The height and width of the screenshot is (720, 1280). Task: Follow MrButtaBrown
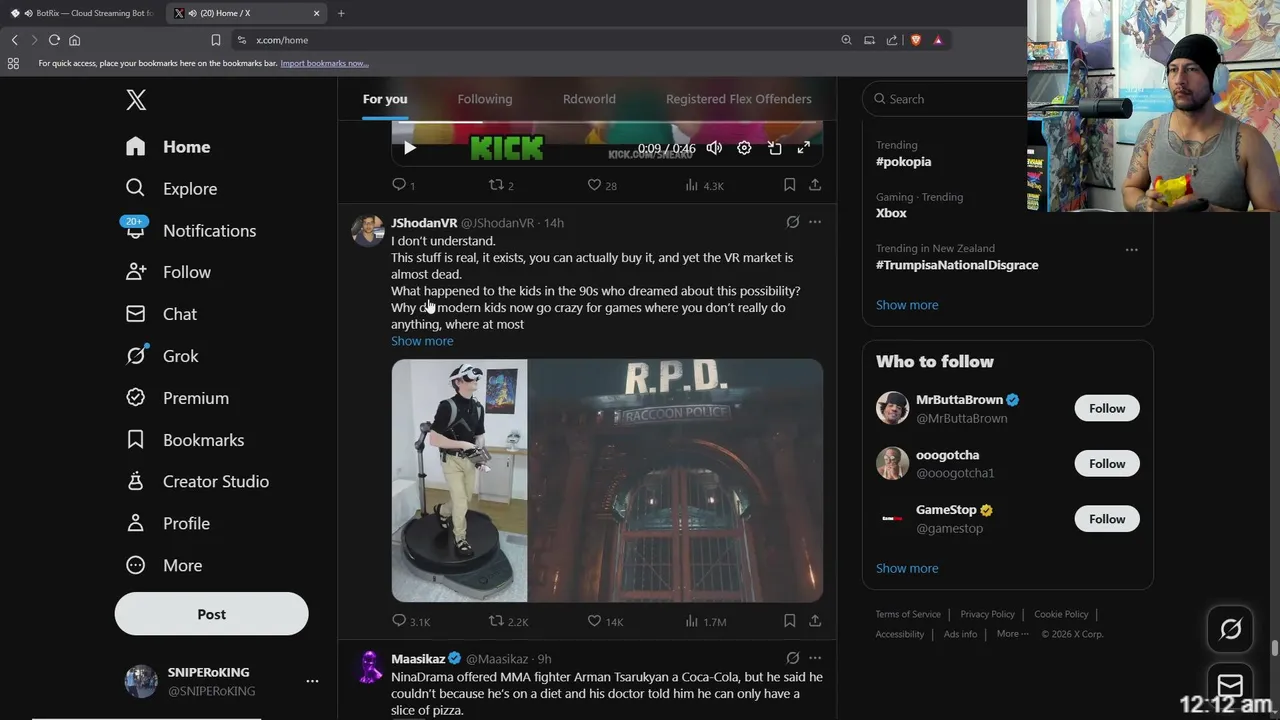[x=1107, y=408]
